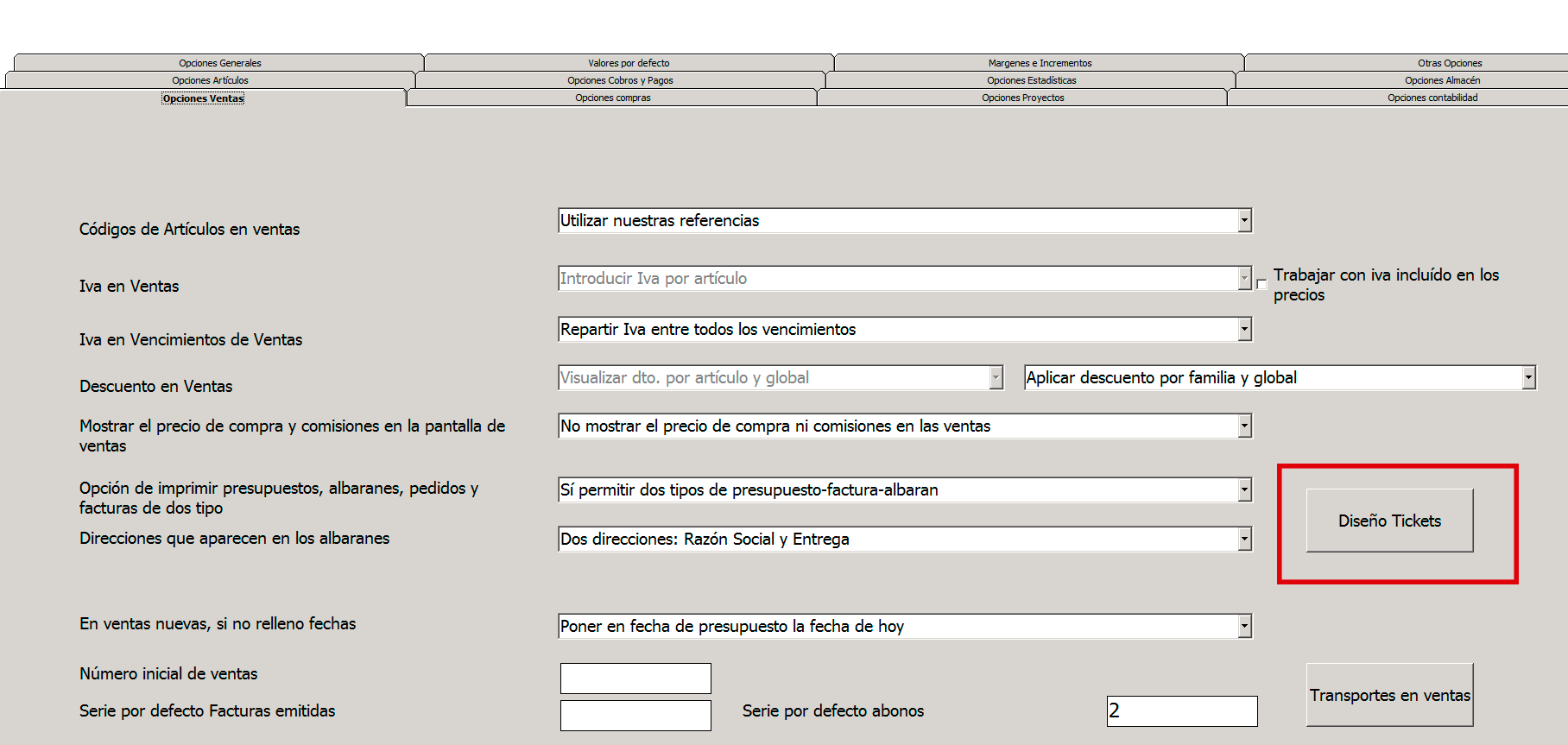Expand the 'Dos direcciones: Razón Social y Entrega' dropdown
1568x745 pixels.
pos(1244,540)
